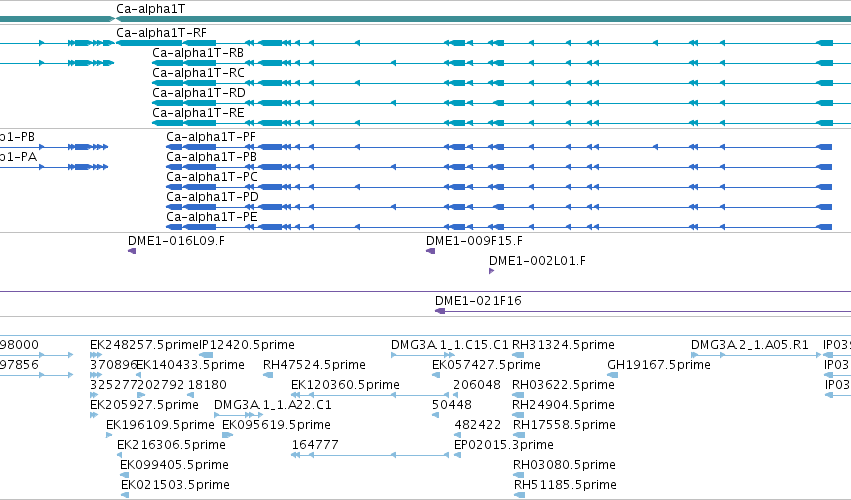Click the RH17558.5prime EST label

564,426
